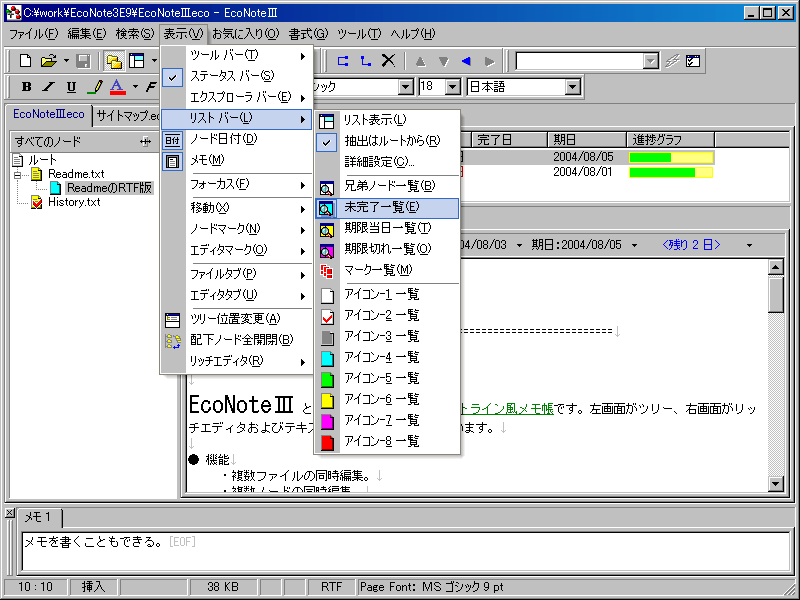Expand the エディタマーク submenu
Viewport: 800px width, 600px height.
(237, 250)
